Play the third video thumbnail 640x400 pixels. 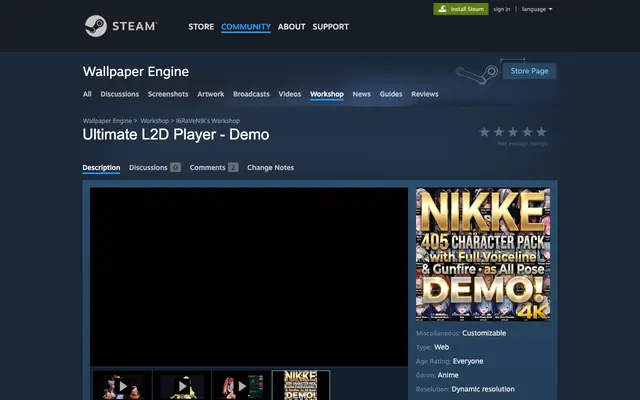coord(241,385)
